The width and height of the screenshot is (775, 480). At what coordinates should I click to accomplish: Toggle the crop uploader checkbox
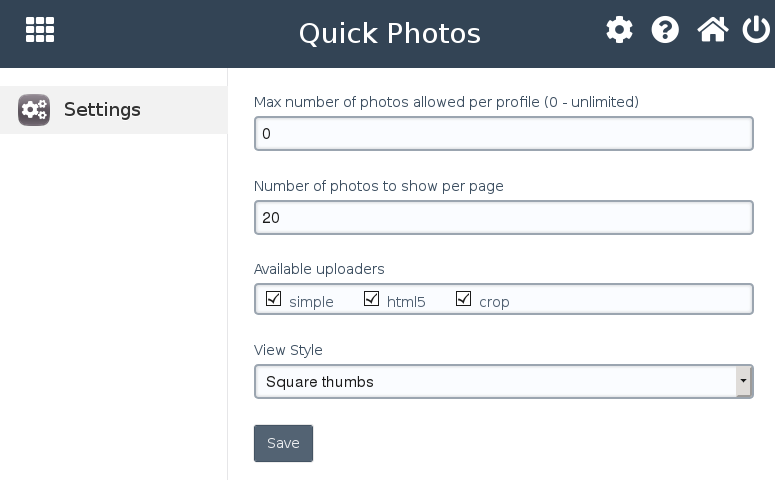click(463, 298)
